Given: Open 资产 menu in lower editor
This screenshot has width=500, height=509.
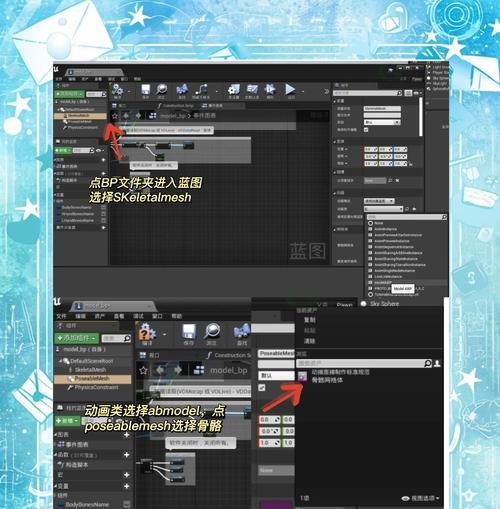Looking at the screenshot, I should pyautogui.click(x=100, y=316).
